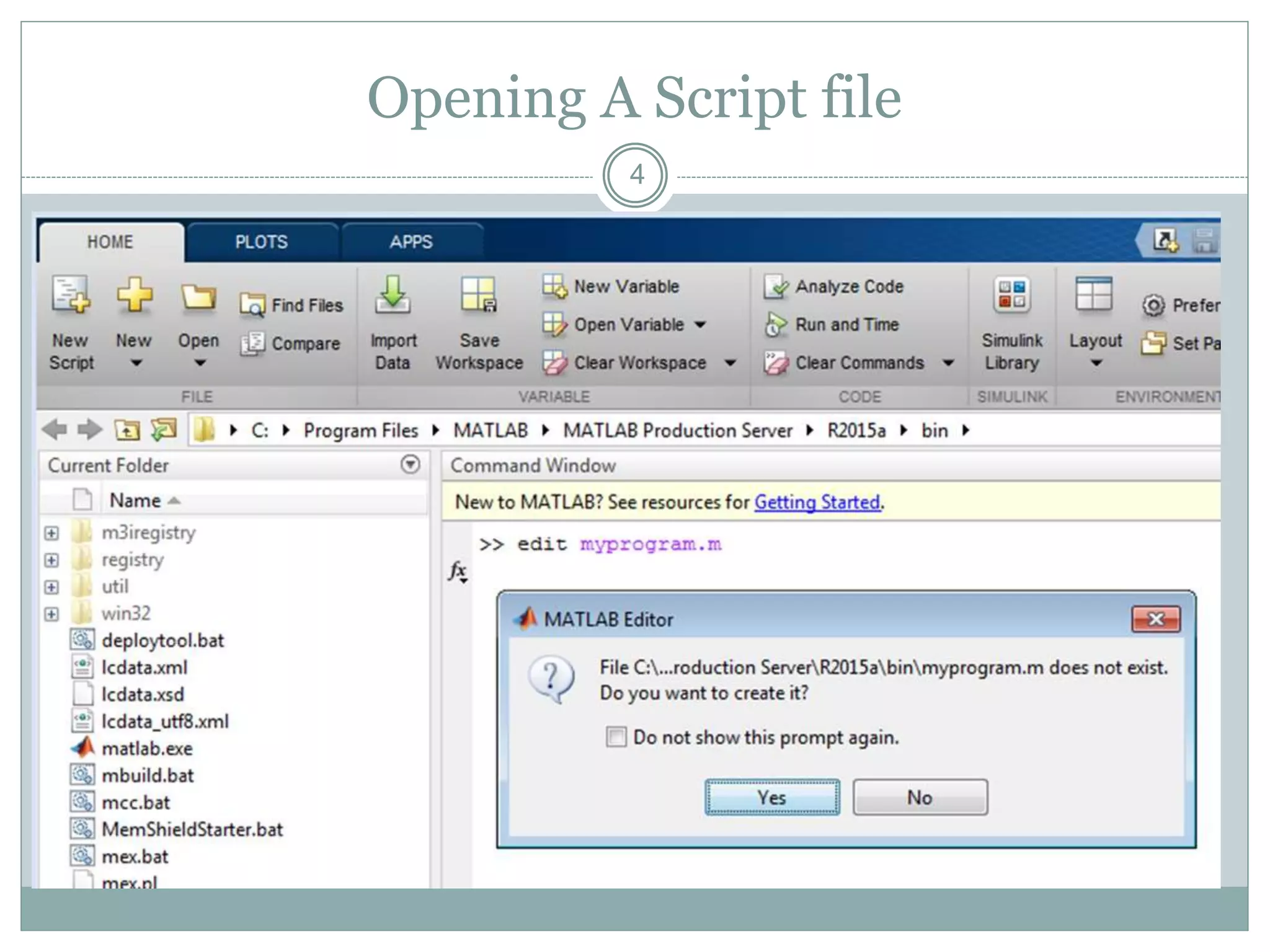Expand Open Variable dropdown arrow
The width and height of the screenshot is (1270, 952).
700,324
